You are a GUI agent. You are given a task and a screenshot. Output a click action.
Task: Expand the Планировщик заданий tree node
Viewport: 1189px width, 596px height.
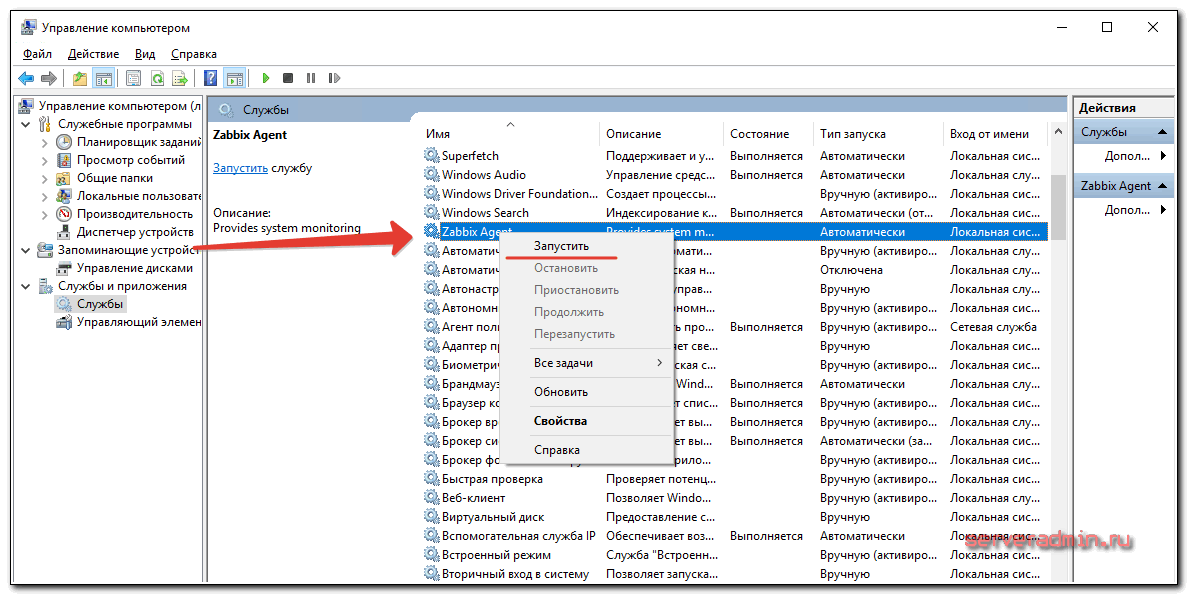45,142
